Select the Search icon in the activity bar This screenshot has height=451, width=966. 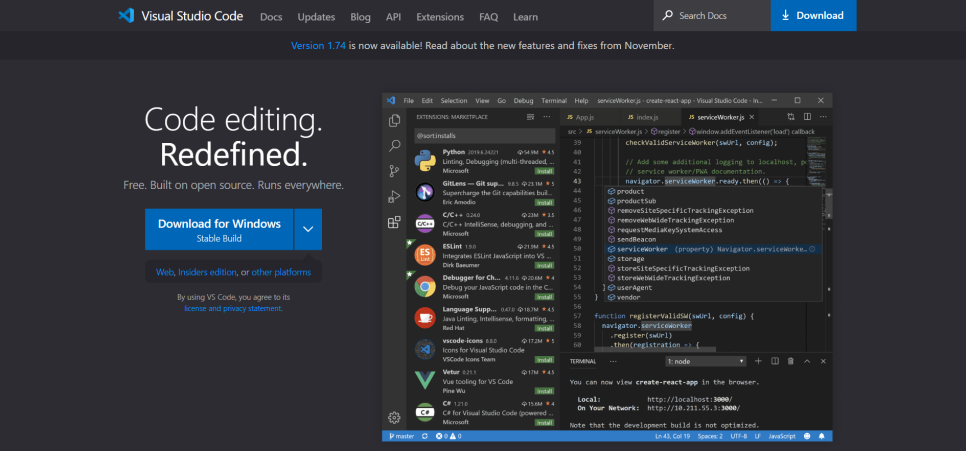[x=394, y=146]
